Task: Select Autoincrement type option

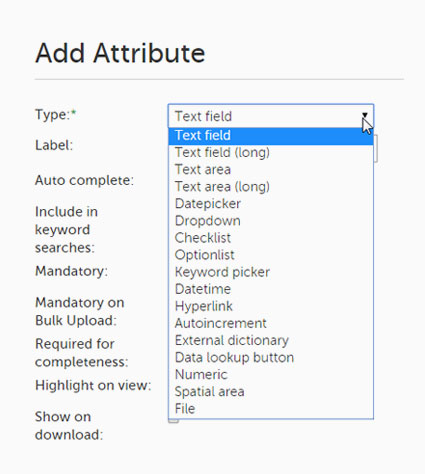Action: click(271, 323)
